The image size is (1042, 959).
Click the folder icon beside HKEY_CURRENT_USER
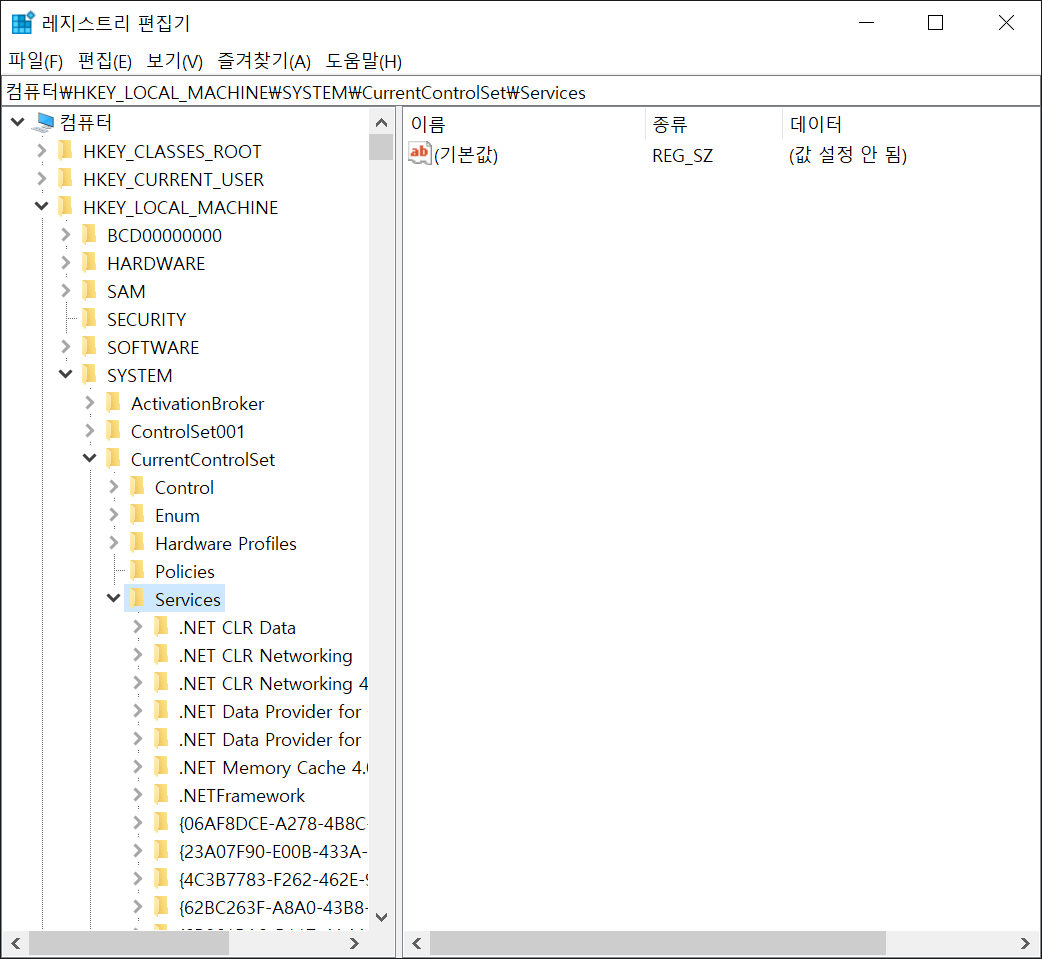[x=66, y=179]
